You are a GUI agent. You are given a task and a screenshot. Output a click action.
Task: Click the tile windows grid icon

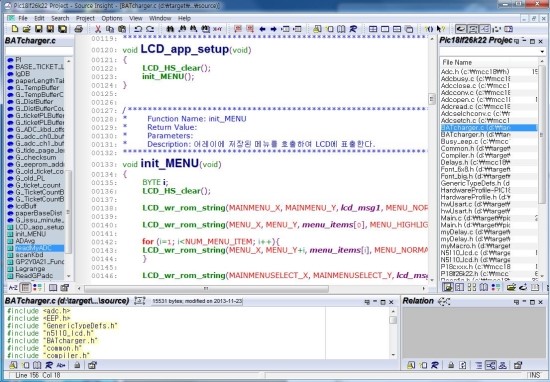pos(373,29)
